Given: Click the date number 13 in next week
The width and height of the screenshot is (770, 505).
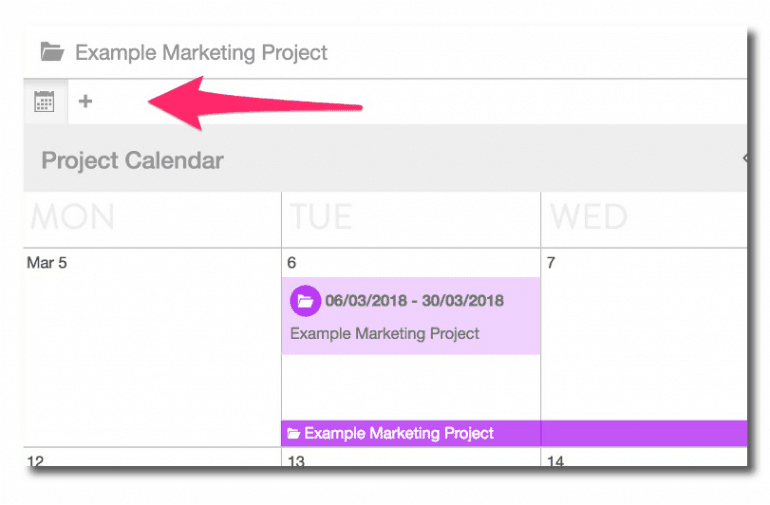Looking at the screenshot, I should (296, 462).
